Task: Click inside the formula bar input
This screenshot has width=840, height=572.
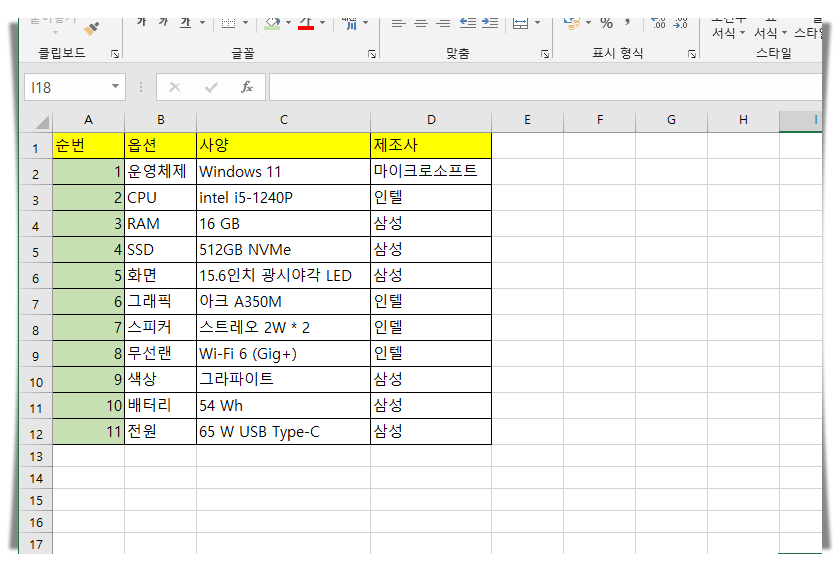Action: click(545, 87)
